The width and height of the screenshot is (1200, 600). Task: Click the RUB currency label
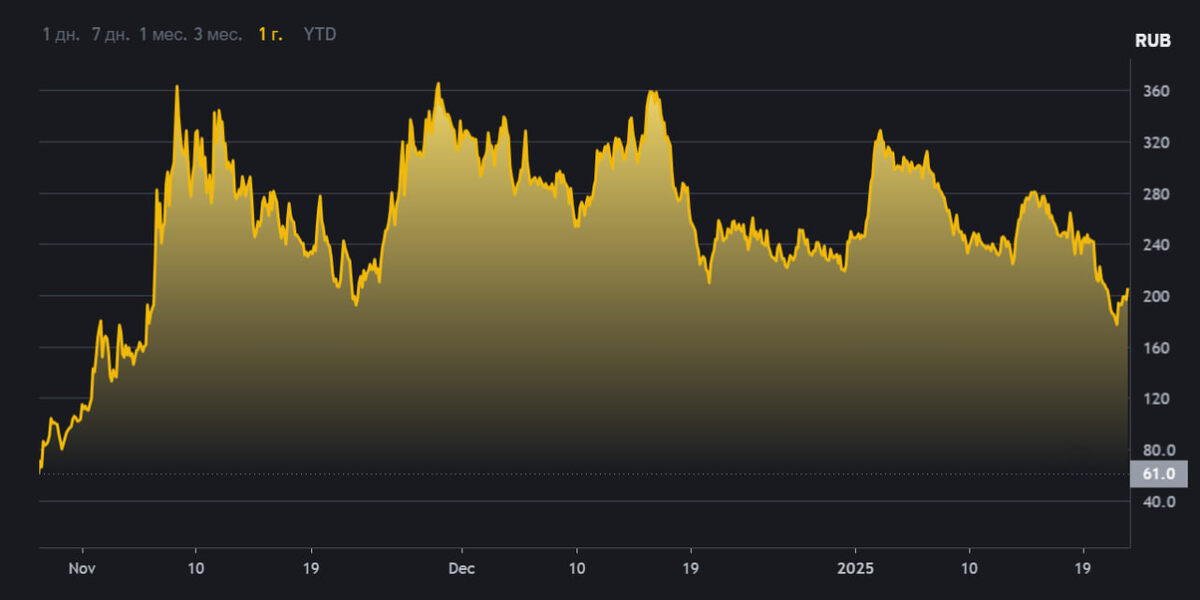pyautogui.click(x=1154, y=41)
